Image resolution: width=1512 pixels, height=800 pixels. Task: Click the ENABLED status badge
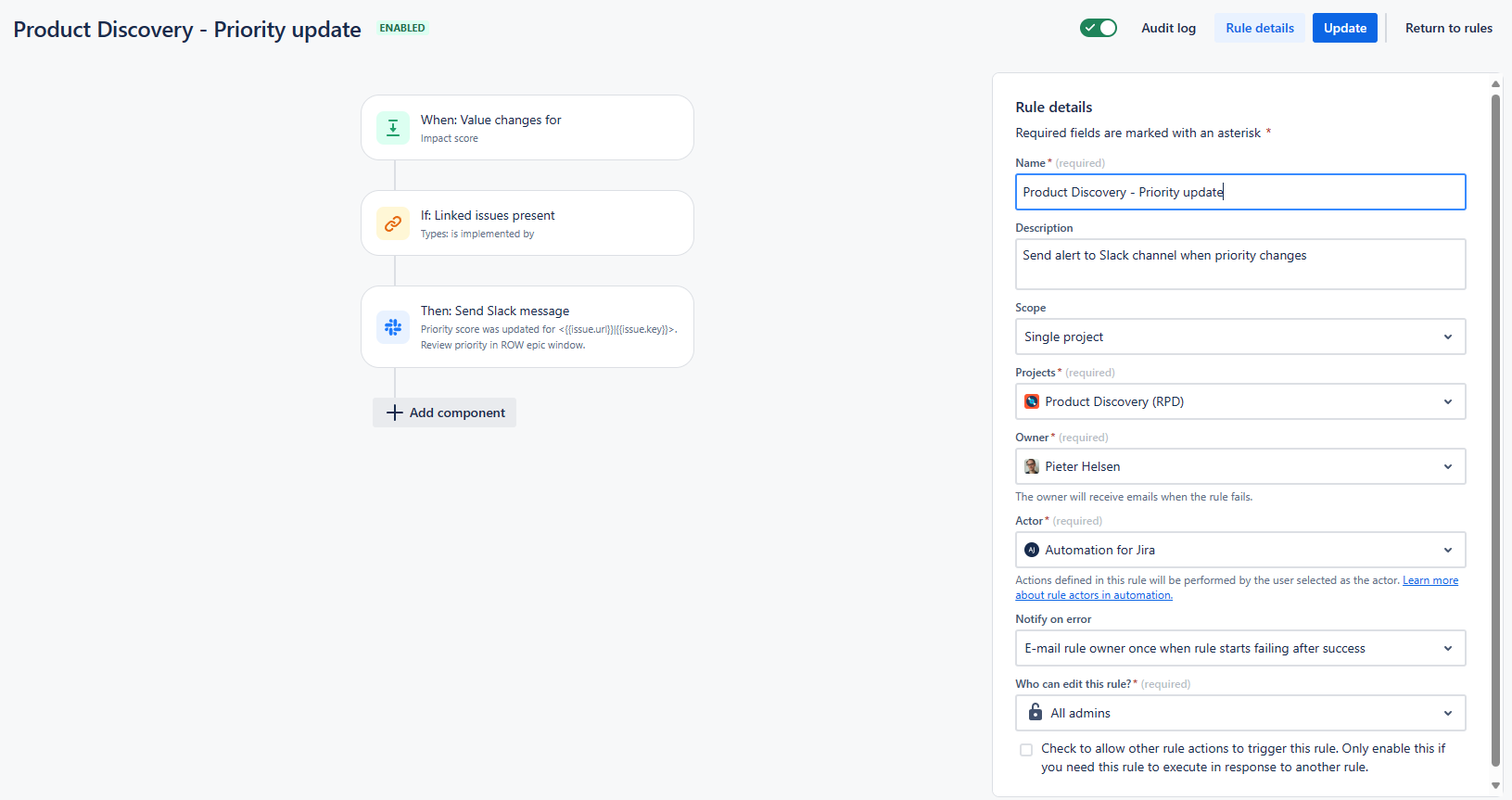click(402, 28)
